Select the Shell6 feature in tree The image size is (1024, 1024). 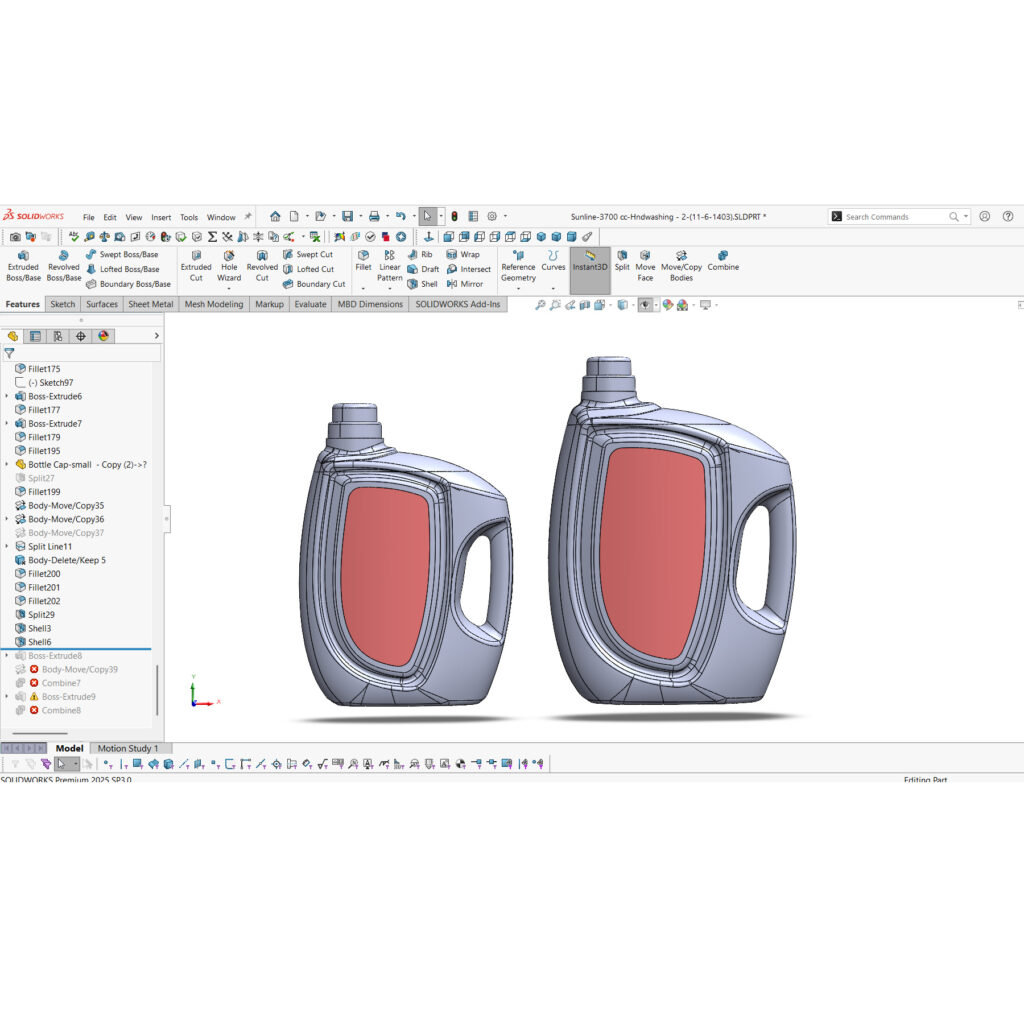tap(33, 642)
